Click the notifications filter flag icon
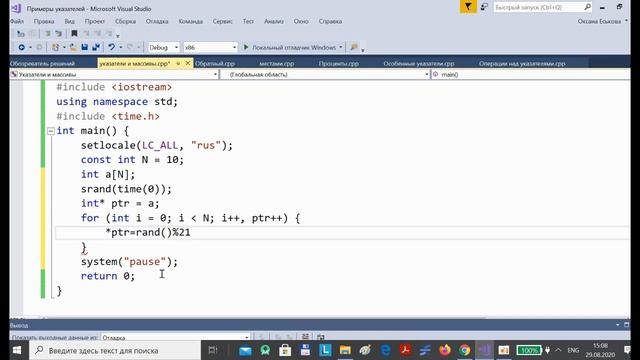Image resolution: width=640 pixels, height=360 pixels. coord(468,7)
